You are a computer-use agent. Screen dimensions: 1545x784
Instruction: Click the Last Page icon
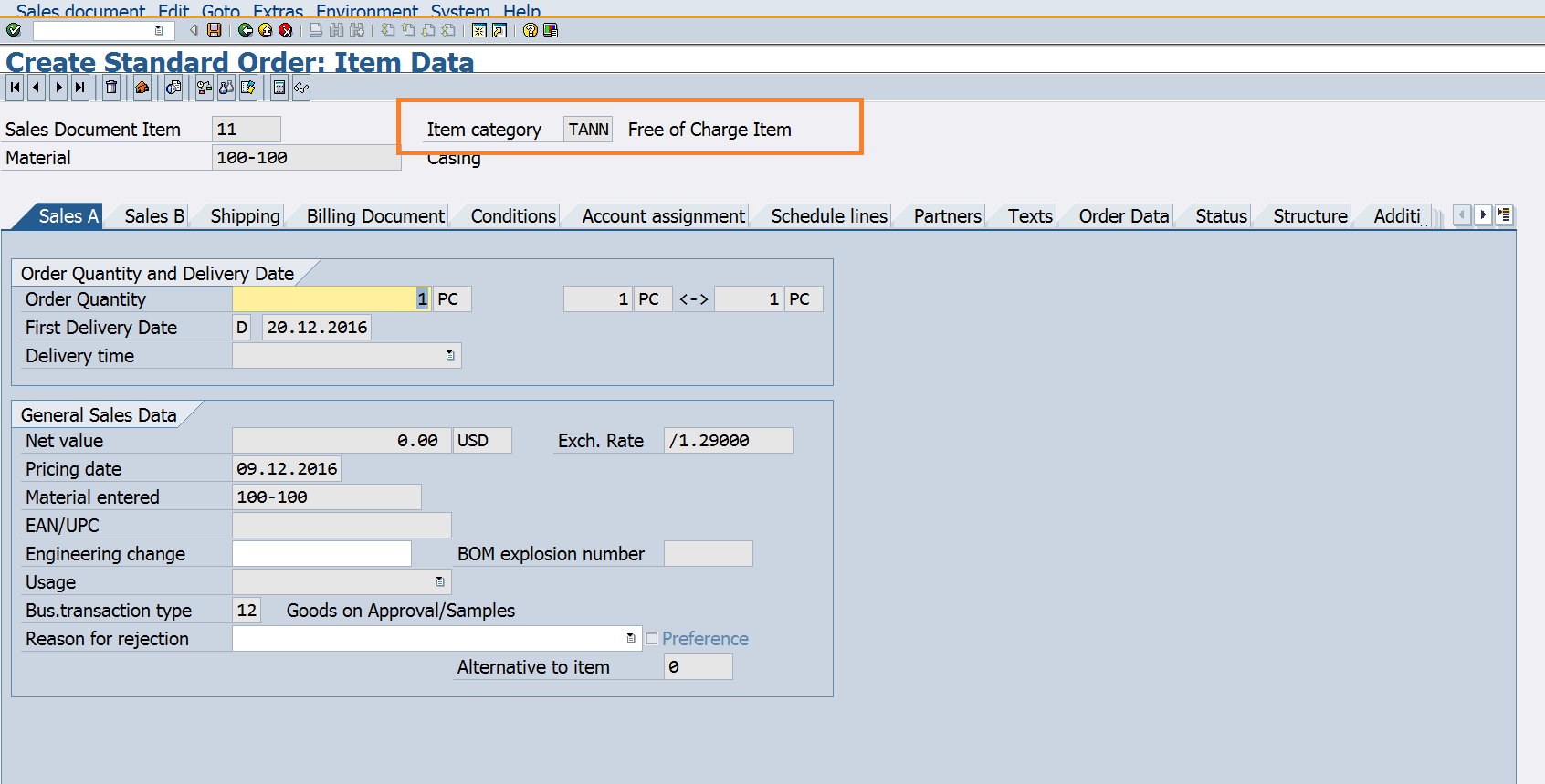pos(448,30)
